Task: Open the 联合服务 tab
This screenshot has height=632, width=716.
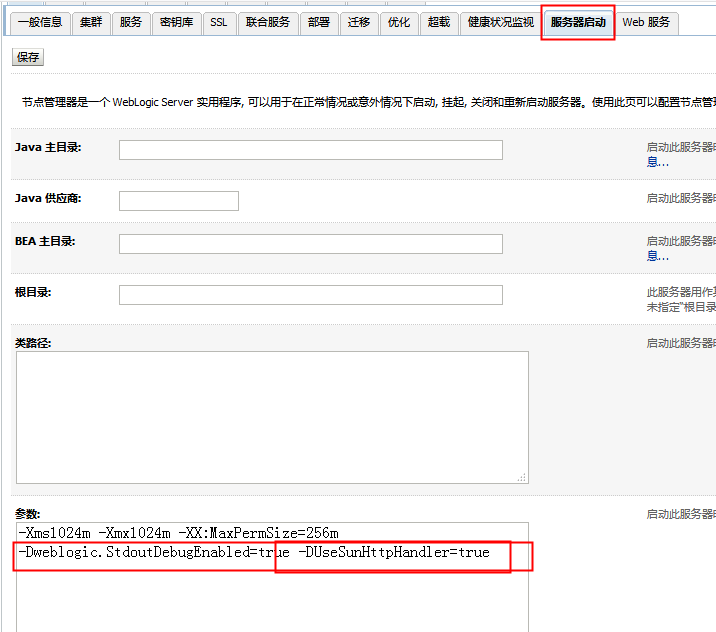Action: (268, 22)
